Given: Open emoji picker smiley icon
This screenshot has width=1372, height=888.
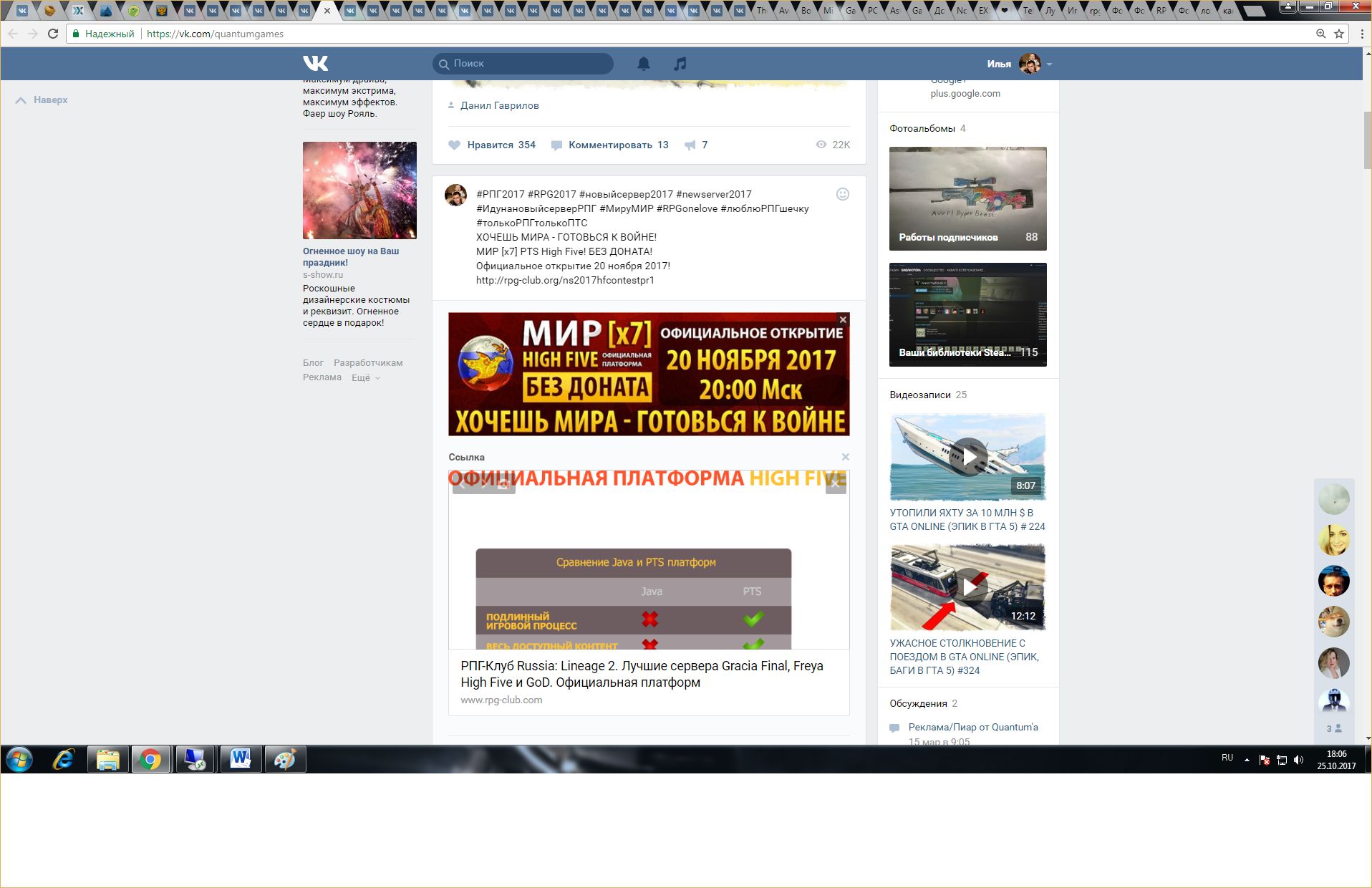Looking at the screenshot, I should (843, 194).
